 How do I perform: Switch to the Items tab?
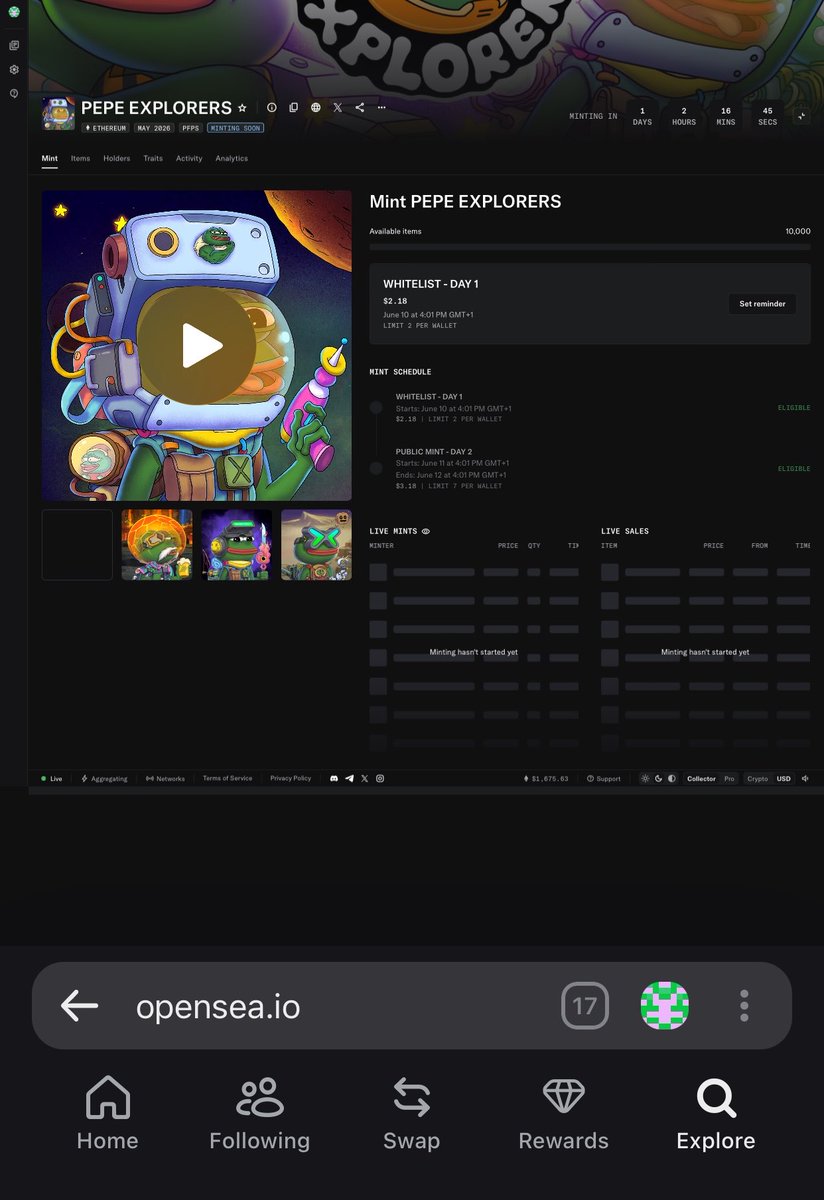coord(80,158)
